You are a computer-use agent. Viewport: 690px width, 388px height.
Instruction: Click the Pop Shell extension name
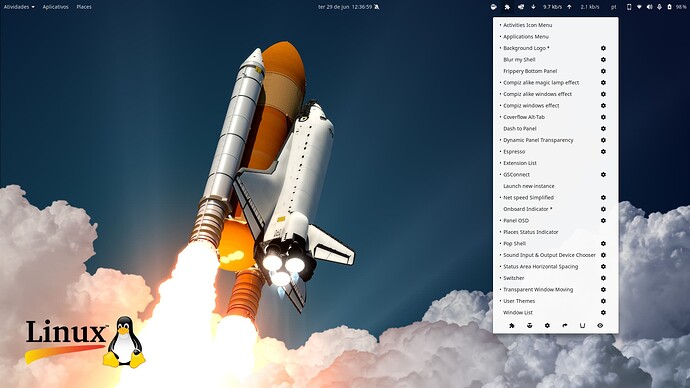click(x=514, y=243)
